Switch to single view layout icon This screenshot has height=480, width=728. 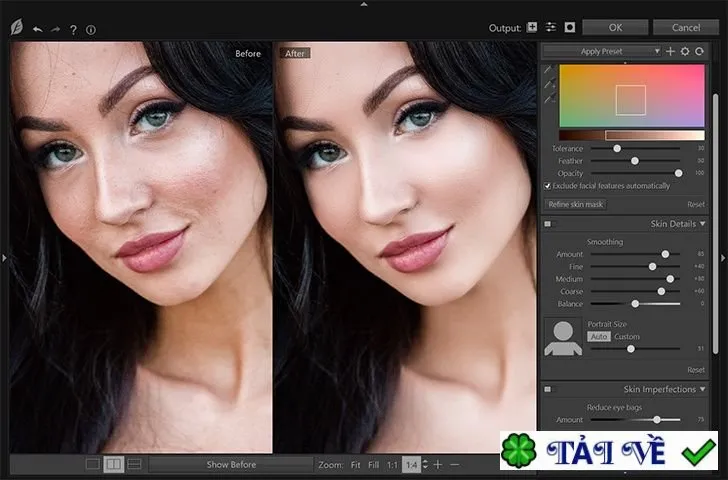[93, 464]
